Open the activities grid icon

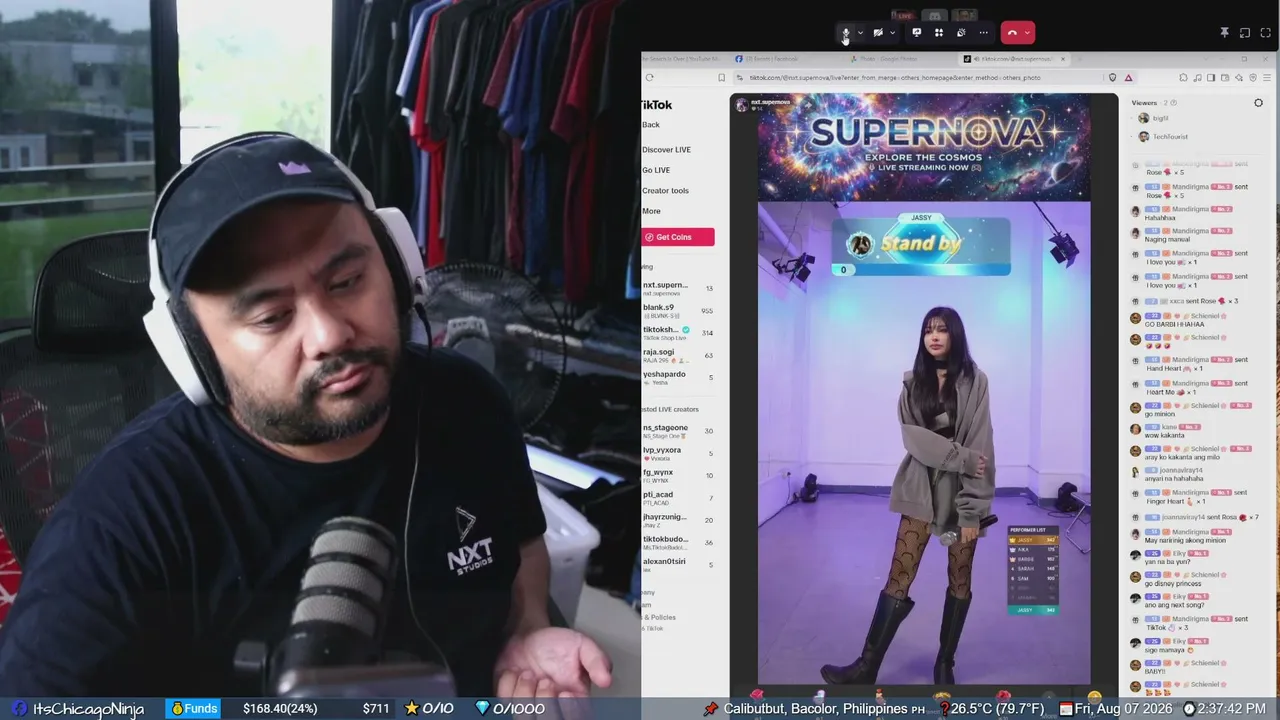[939, 33]
